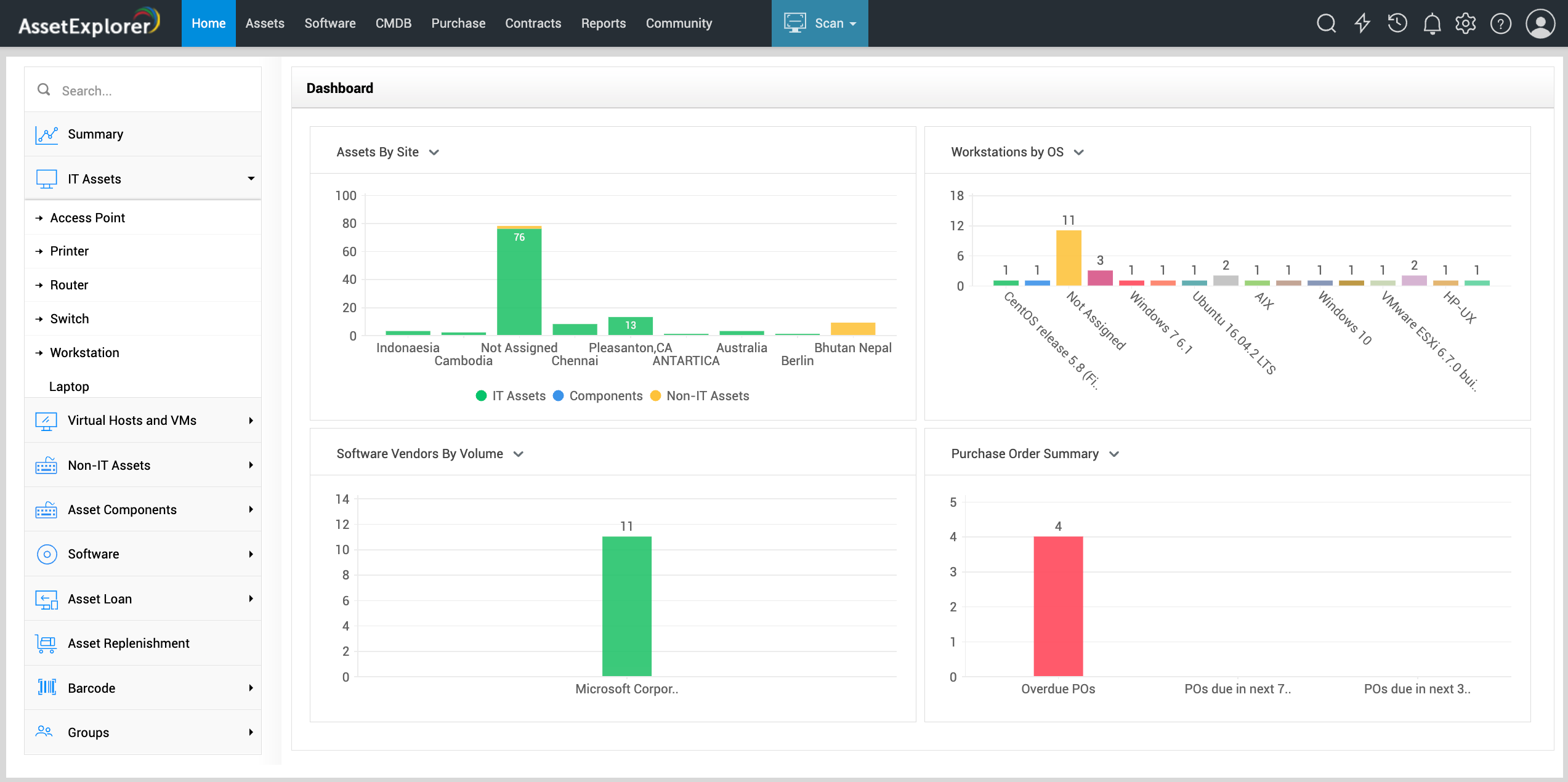
Task: Open the user profile avatar
Action: pyautogui.click(x=1540, y=23)
